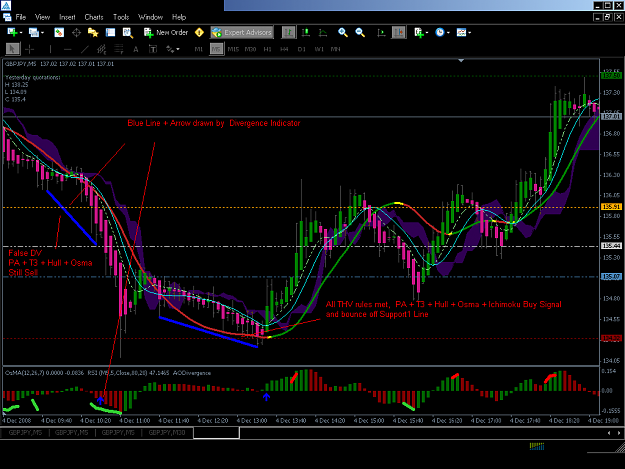Expand the Templates dropdown arrow
The image size is (625, 469).
[470, 33]
